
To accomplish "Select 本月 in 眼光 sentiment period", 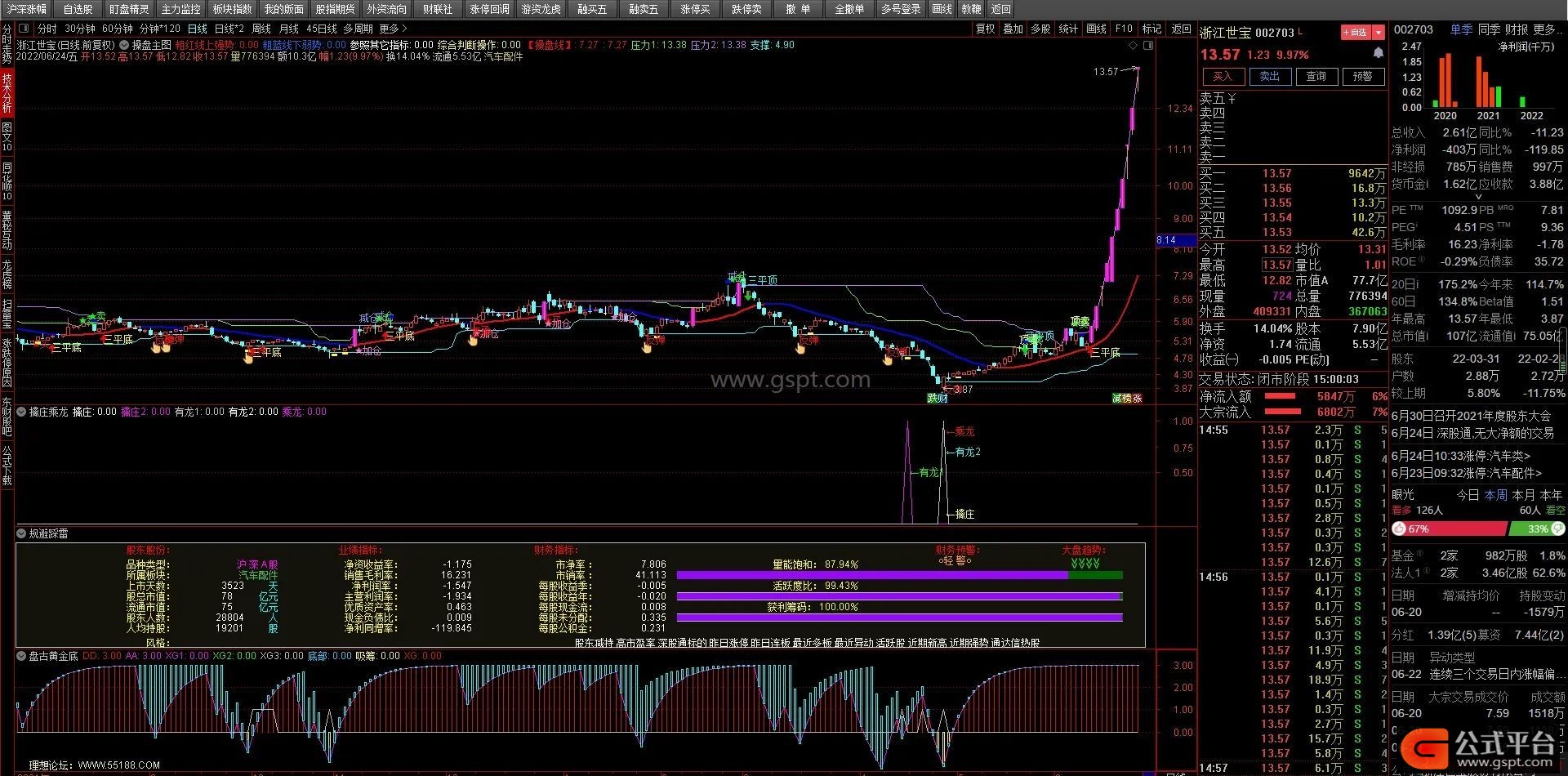I will (1523, 495).
